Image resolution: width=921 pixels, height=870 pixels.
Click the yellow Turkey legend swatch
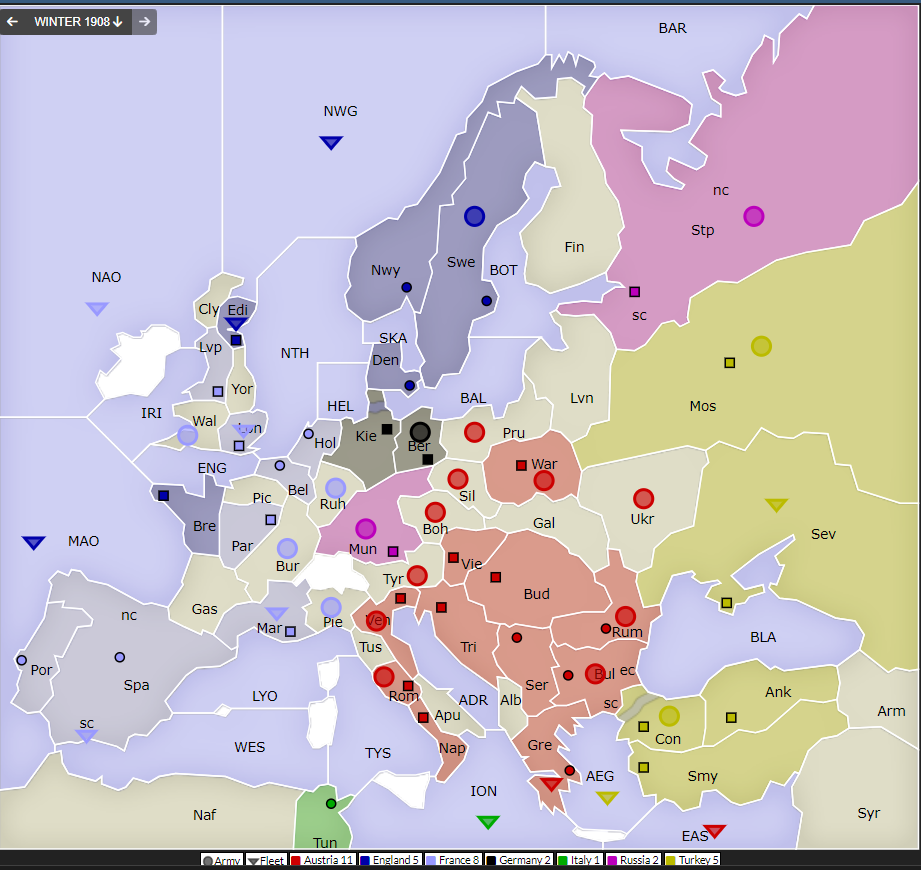coord(670,861)
